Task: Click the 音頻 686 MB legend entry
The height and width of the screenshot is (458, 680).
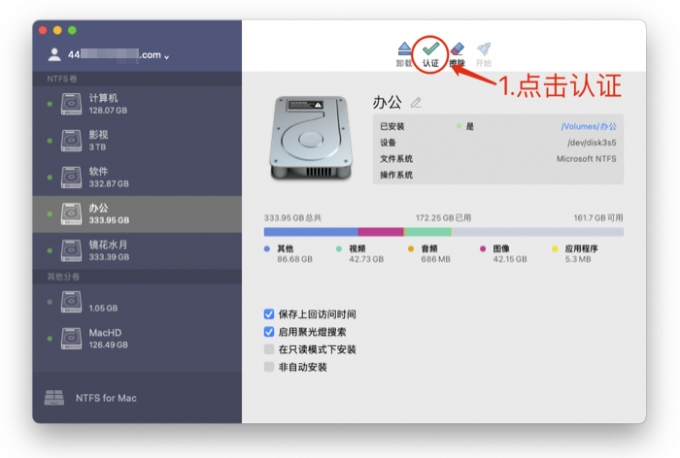Action: (x=429, y=254)
